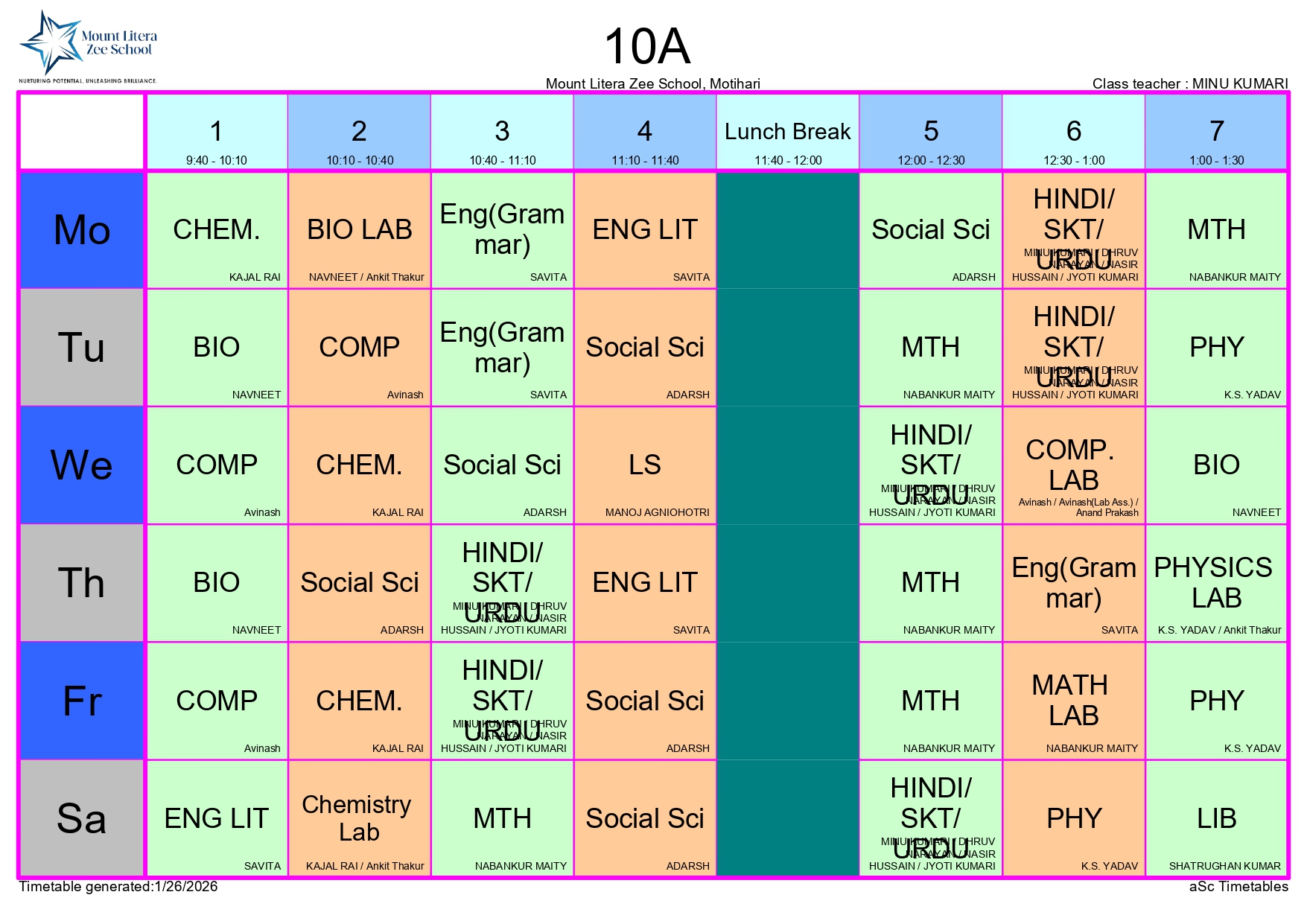Click the 10A class title
1307x924 pixels.
coord(647,46)
